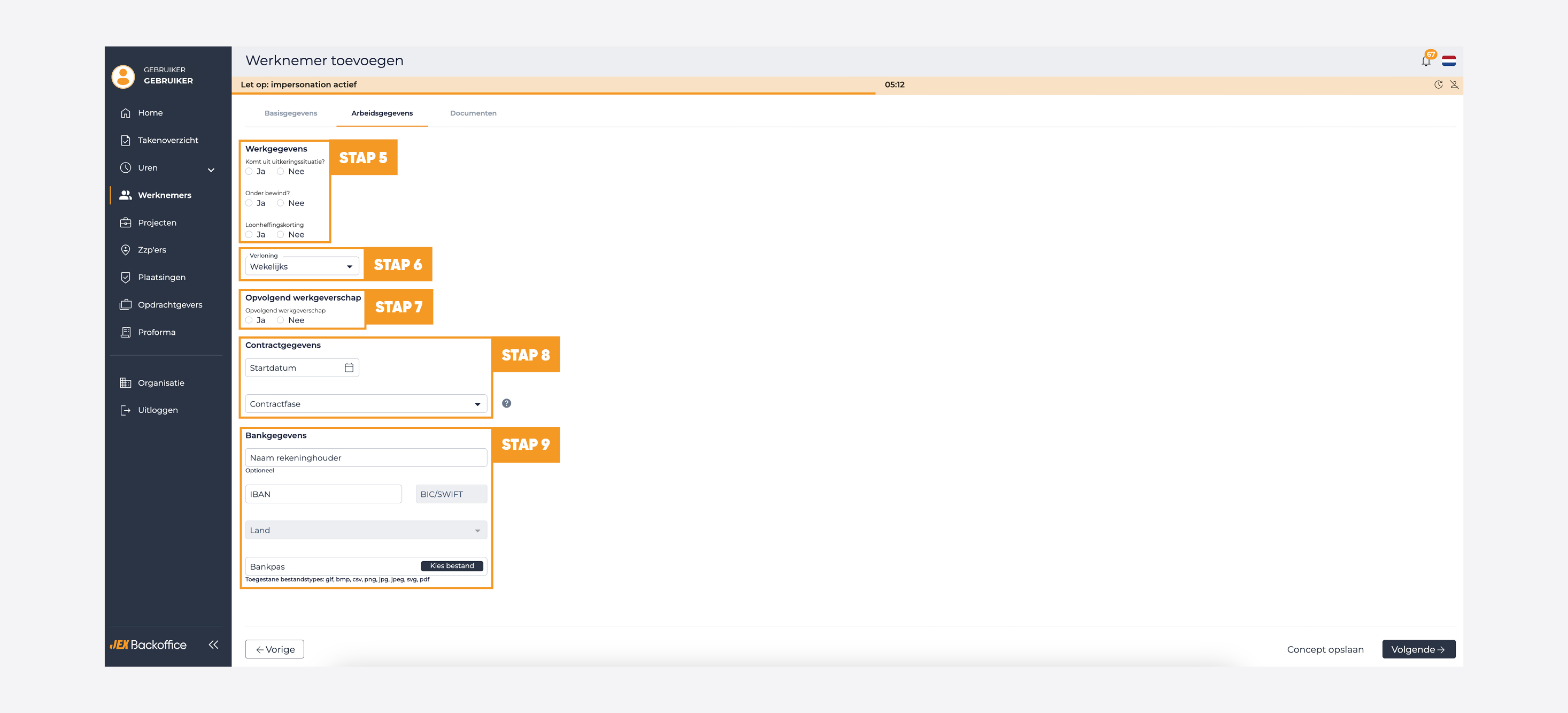Click the refresh timer icon in impersonation bar

pos(1438,85)
